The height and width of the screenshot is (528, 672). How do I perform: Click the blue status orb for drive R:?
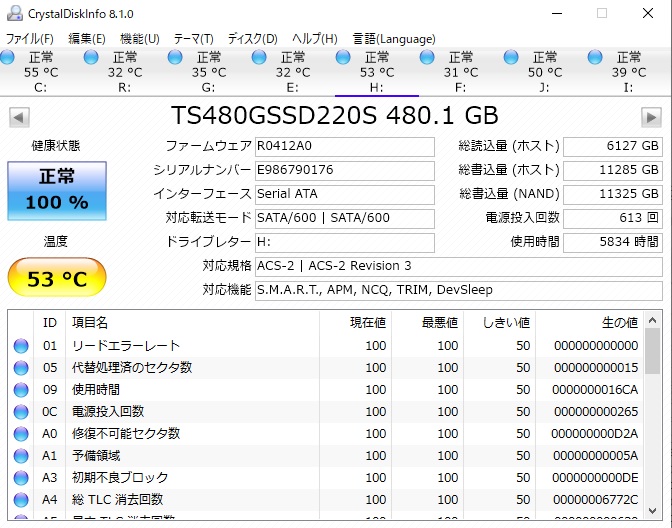click(91, 57)
